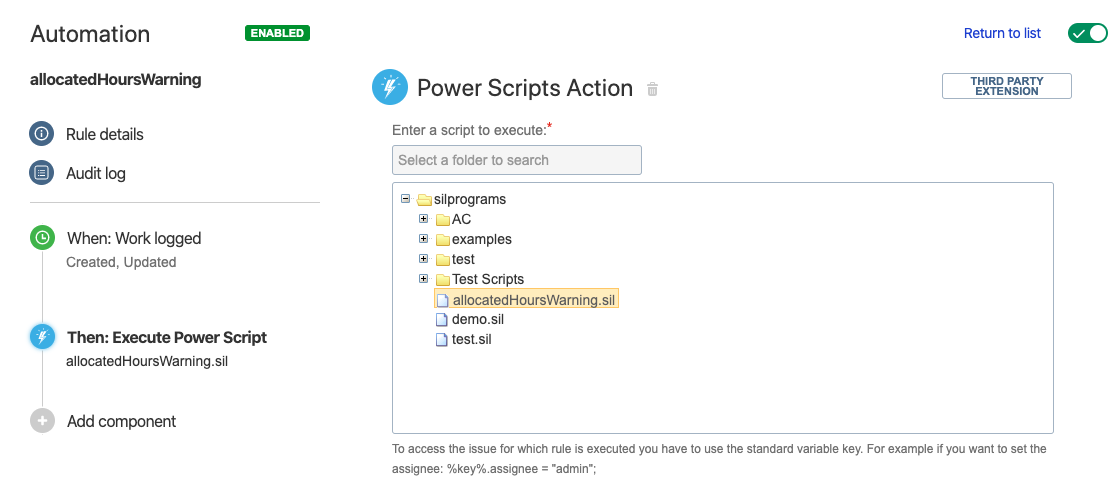Image resolution: width=1118 pixels, height=491 pixels.
Task: Click the file icon of test.sil
Action: coord(442,340)
